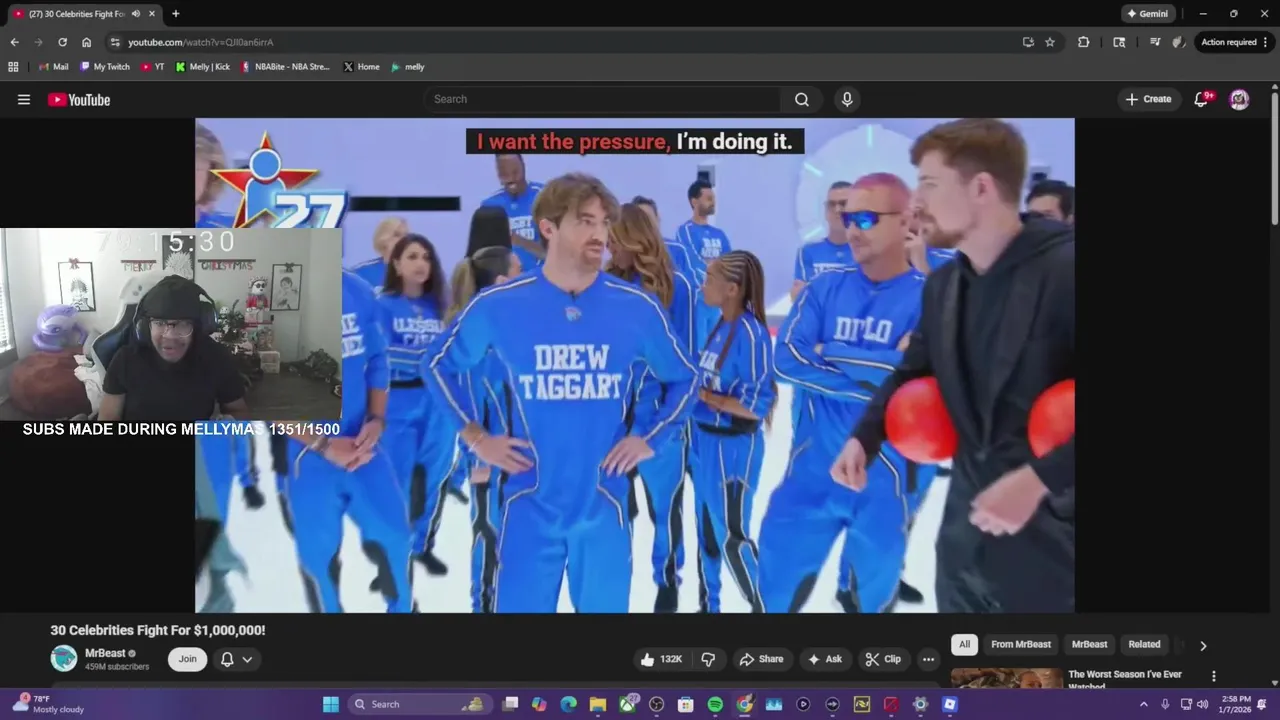This screenshot has width=1280, height=720.
Task: Open the melly bookmark
Action: point(408,67)
